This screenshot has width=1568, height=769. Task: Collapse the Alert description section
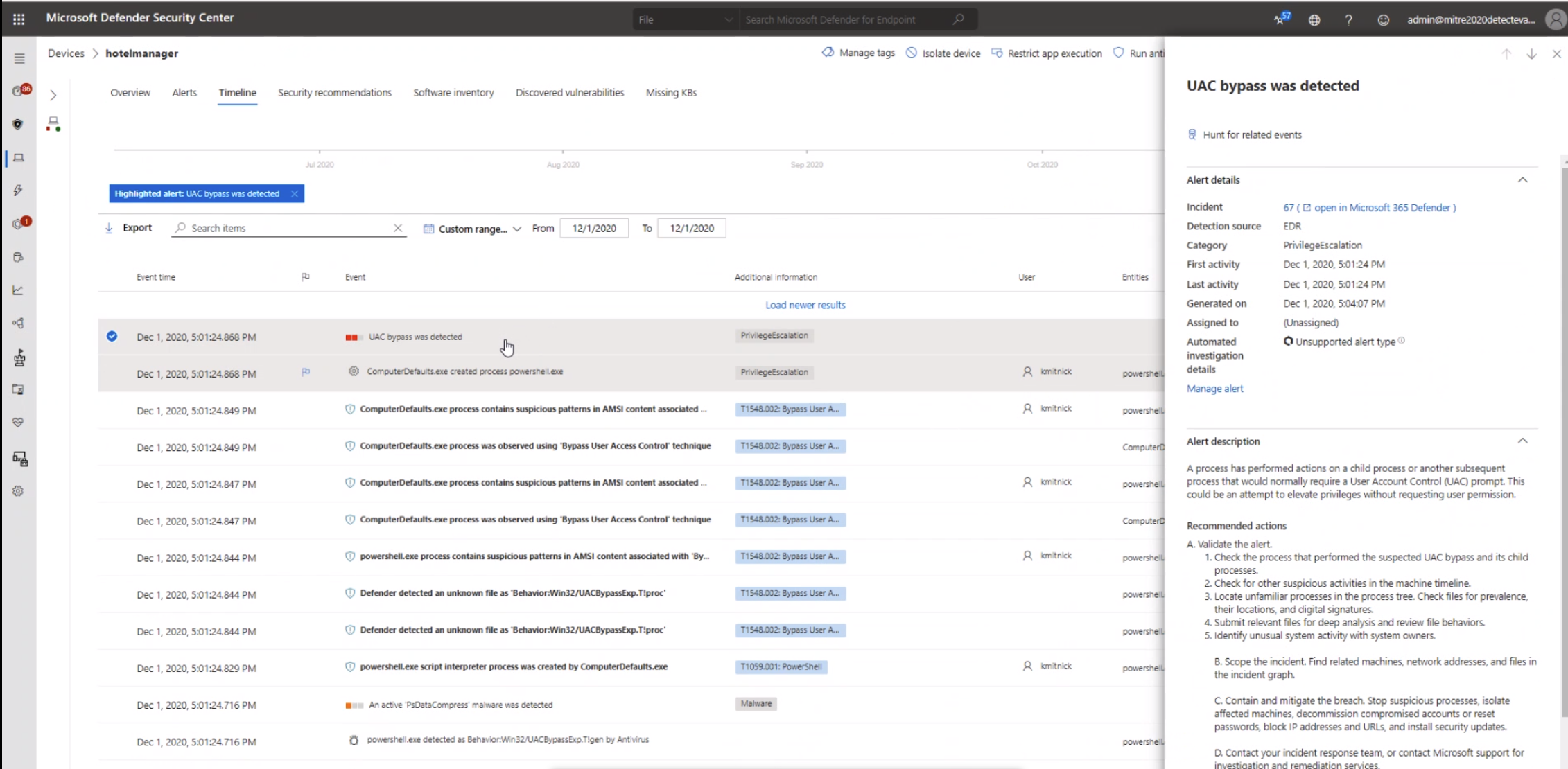(1522, 441)
